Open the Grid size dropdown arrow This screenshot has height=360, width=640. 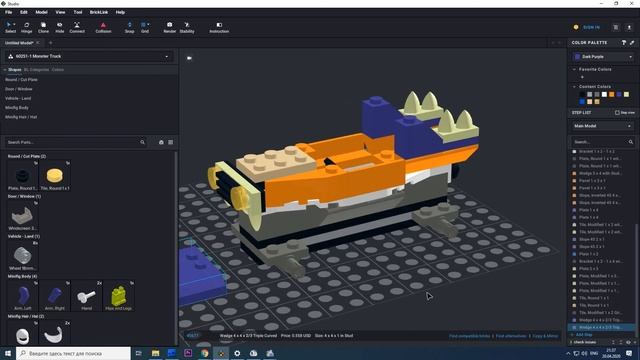tap(149, 24)
